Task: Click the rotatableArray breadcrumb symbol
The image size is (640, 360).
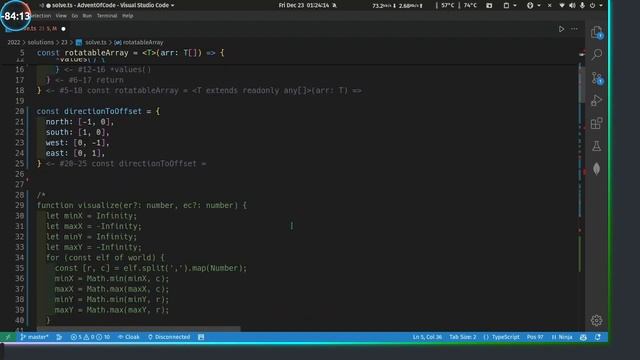Action: pos(143,42)
